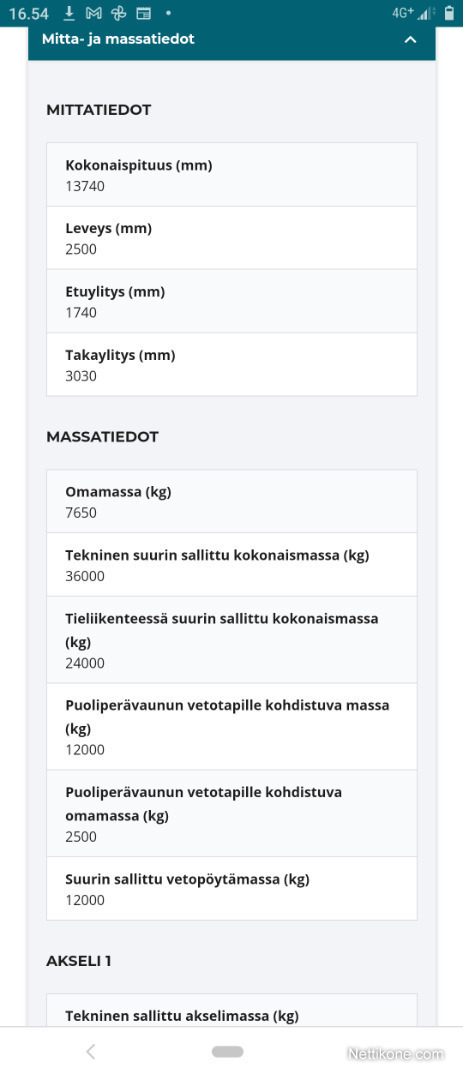Select the Takaylitys (mm) 3030 row
463x1080 pixels.
click(232, 364)
